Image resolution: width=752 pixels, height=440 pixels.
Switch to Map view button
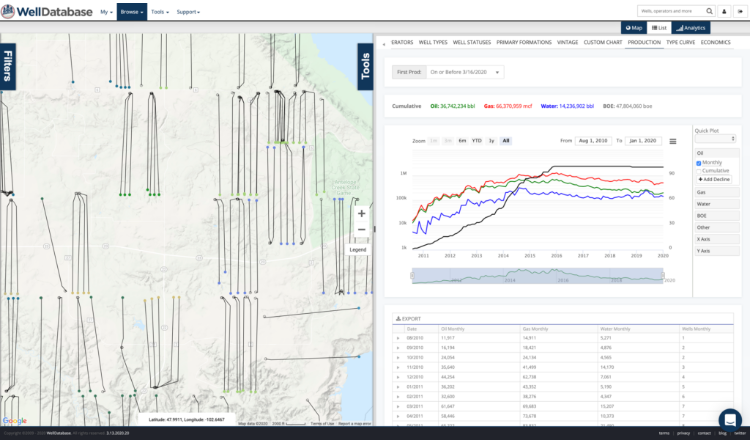click(x=634, y=28)
